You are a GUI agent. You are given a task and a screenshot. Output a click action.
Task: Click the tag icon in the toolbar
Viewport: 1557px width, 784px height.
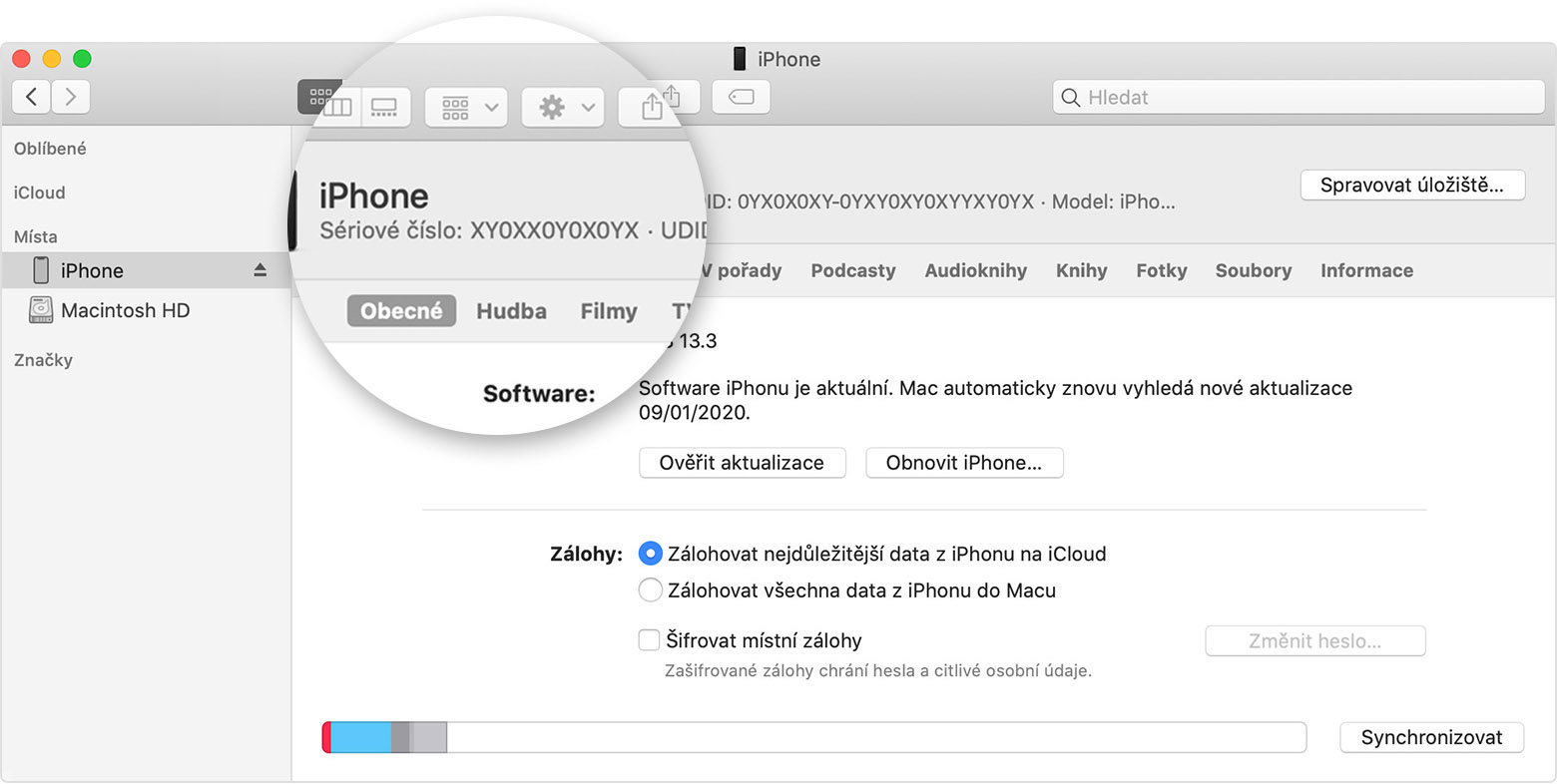click(741, 97)
